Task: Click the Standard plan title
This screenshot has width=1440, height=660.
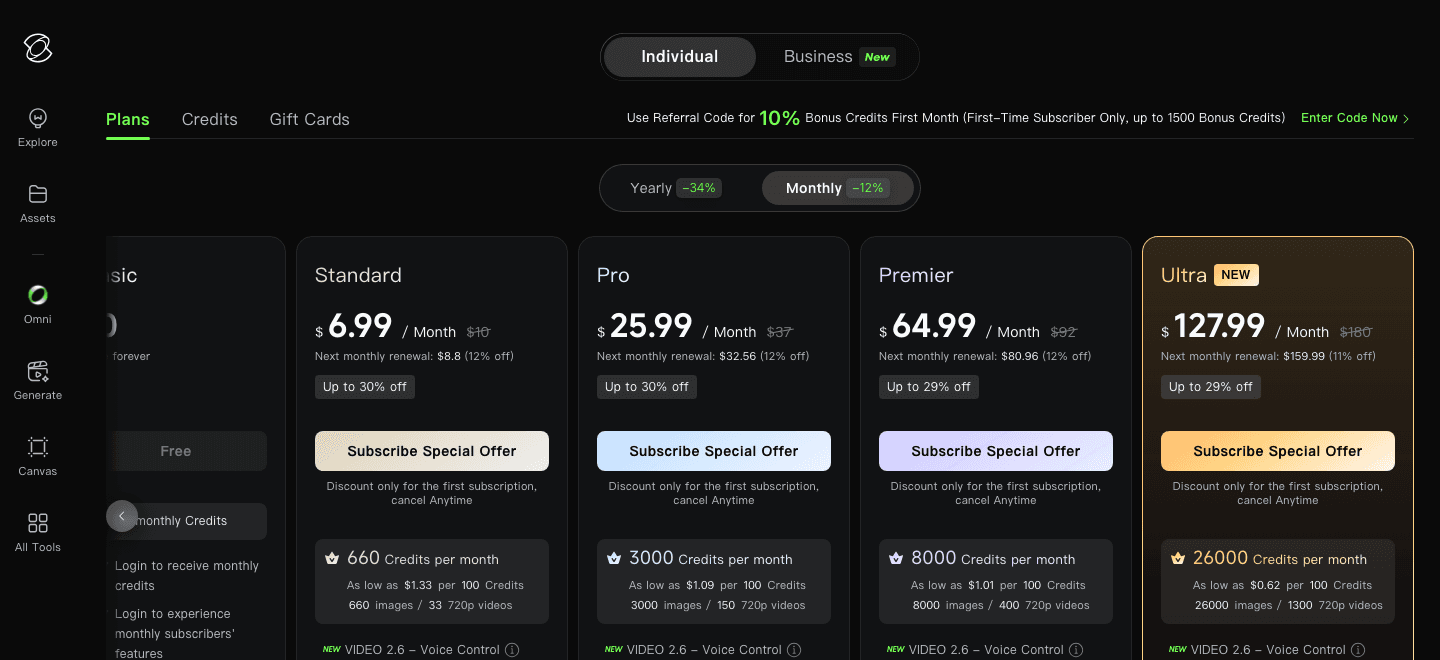Action: coord(358,275)
